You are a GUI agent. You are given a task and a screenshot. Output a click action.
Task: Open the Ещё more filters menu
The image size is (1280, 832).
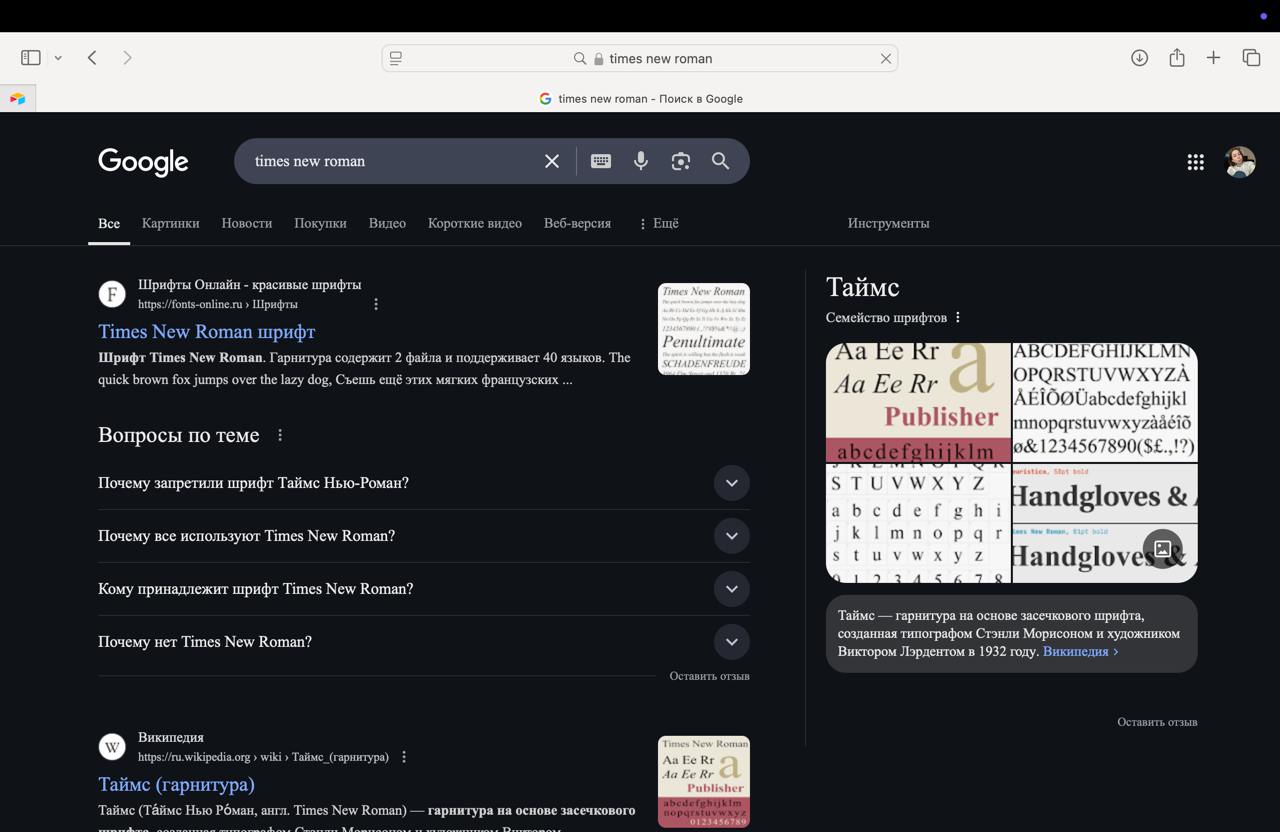click(658, 223)
